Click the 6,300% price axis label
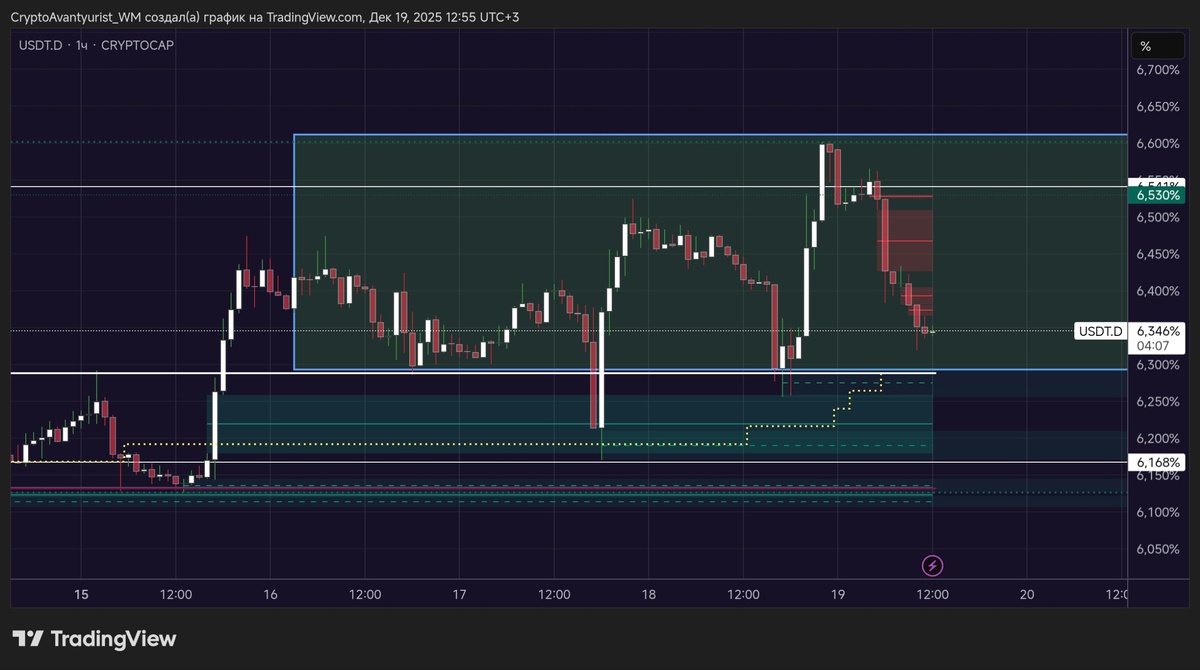This screenshot has width=1200, height=670. click(1158, 365)
